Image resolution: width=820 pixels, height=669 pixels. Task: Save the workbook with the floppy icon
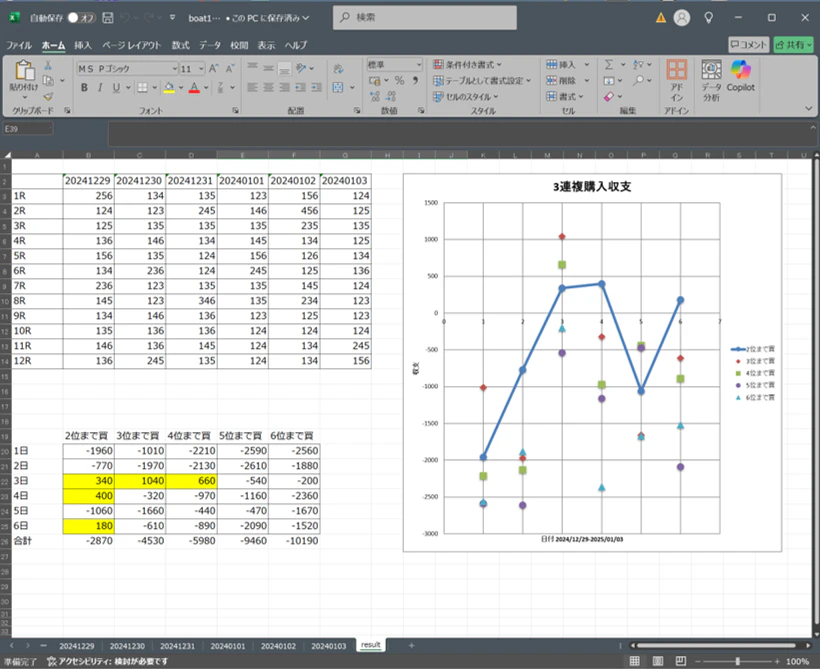click(x=108, y=18)
